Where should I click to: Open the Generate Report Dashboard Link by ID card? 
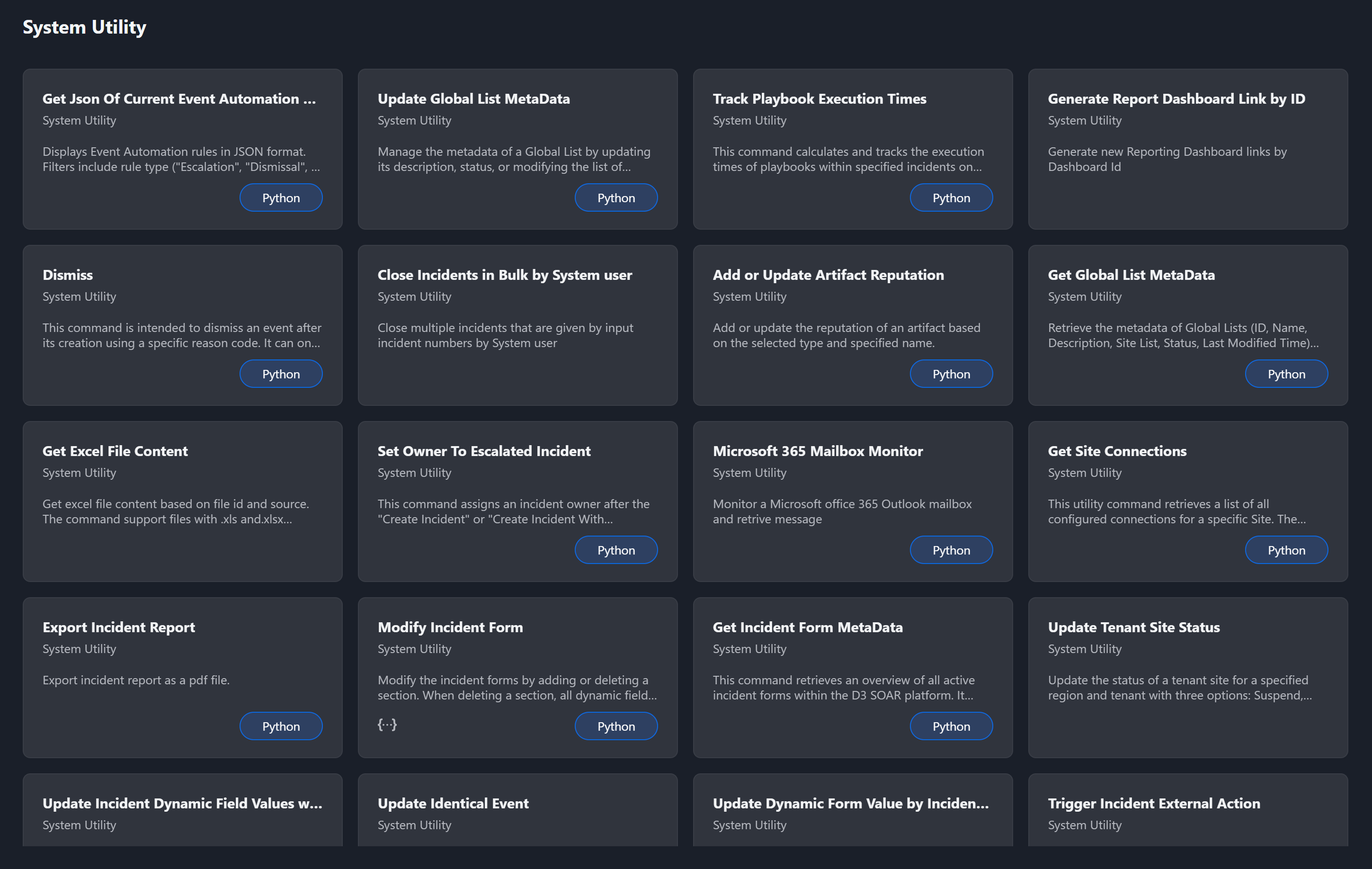click(1176, 99)
